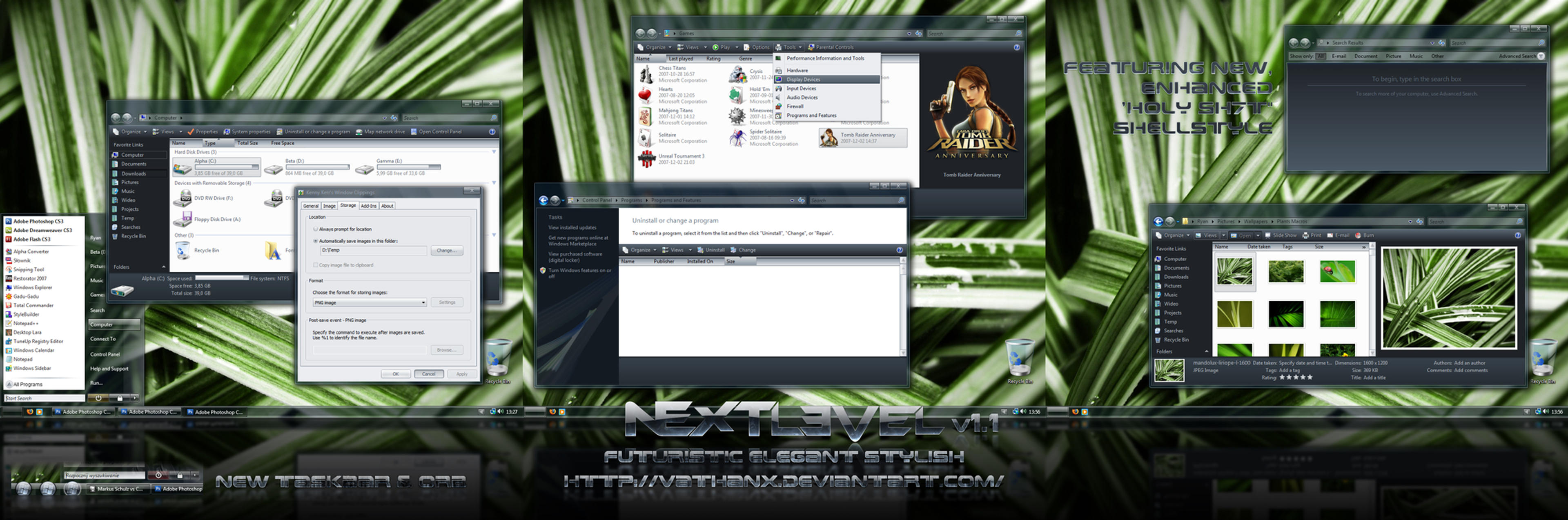Viewport: 1568px width, 520px height.
Task: Select the Chess Titans game icon
Action: coord(646,74)
